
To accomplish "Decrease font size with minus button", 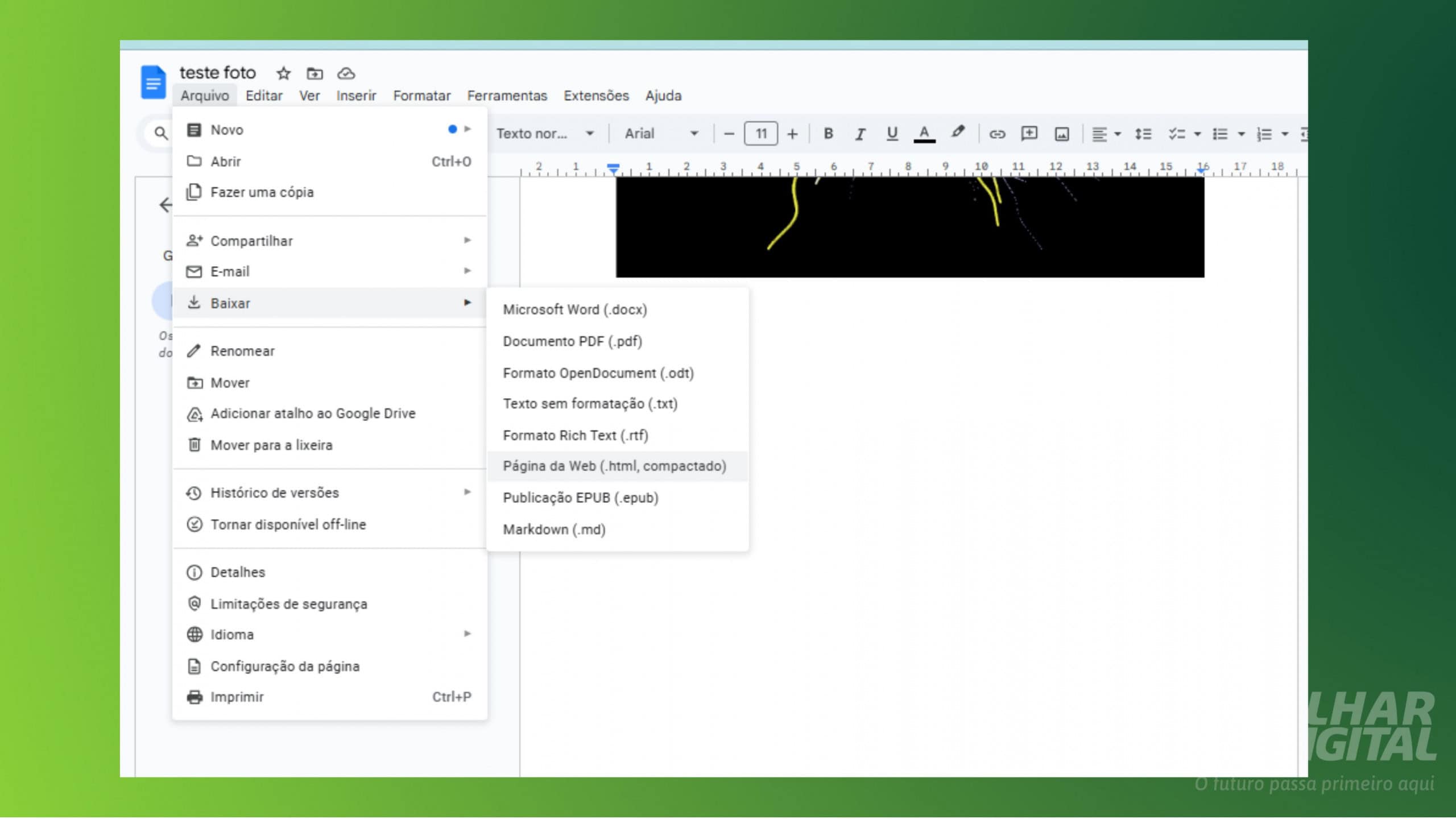I will tap(729, 134).
